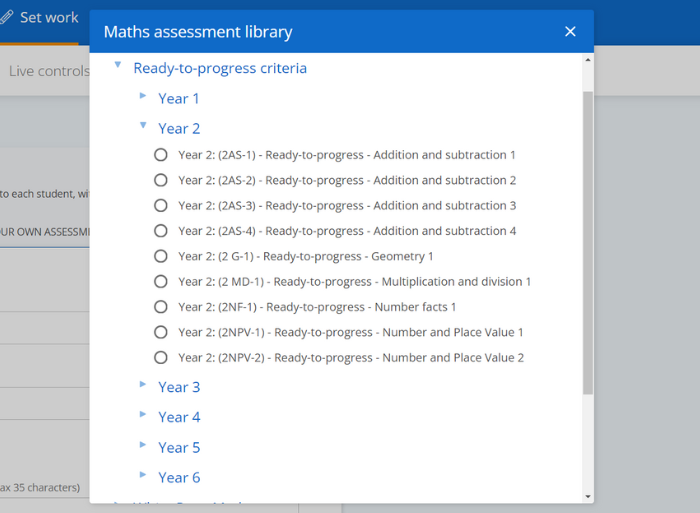This screenshot has width=700, height=513.
Task: Open the Live controls tab
Action: [49, 71]
